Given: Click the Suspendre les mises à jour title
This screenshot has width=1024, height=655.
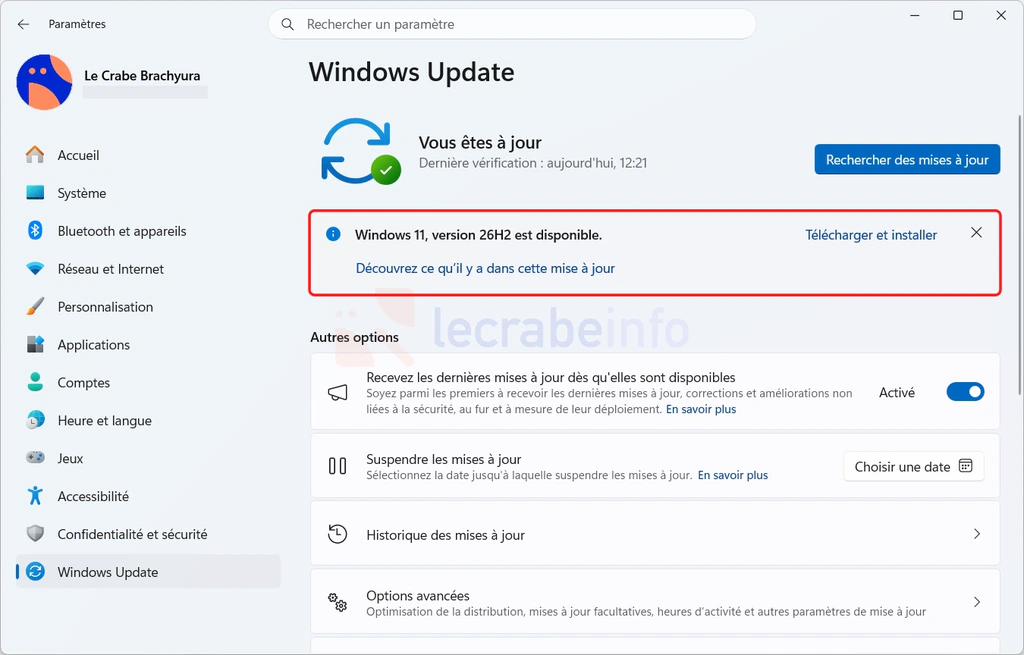Looking at the screenshot, I should [x=443, y=459].
